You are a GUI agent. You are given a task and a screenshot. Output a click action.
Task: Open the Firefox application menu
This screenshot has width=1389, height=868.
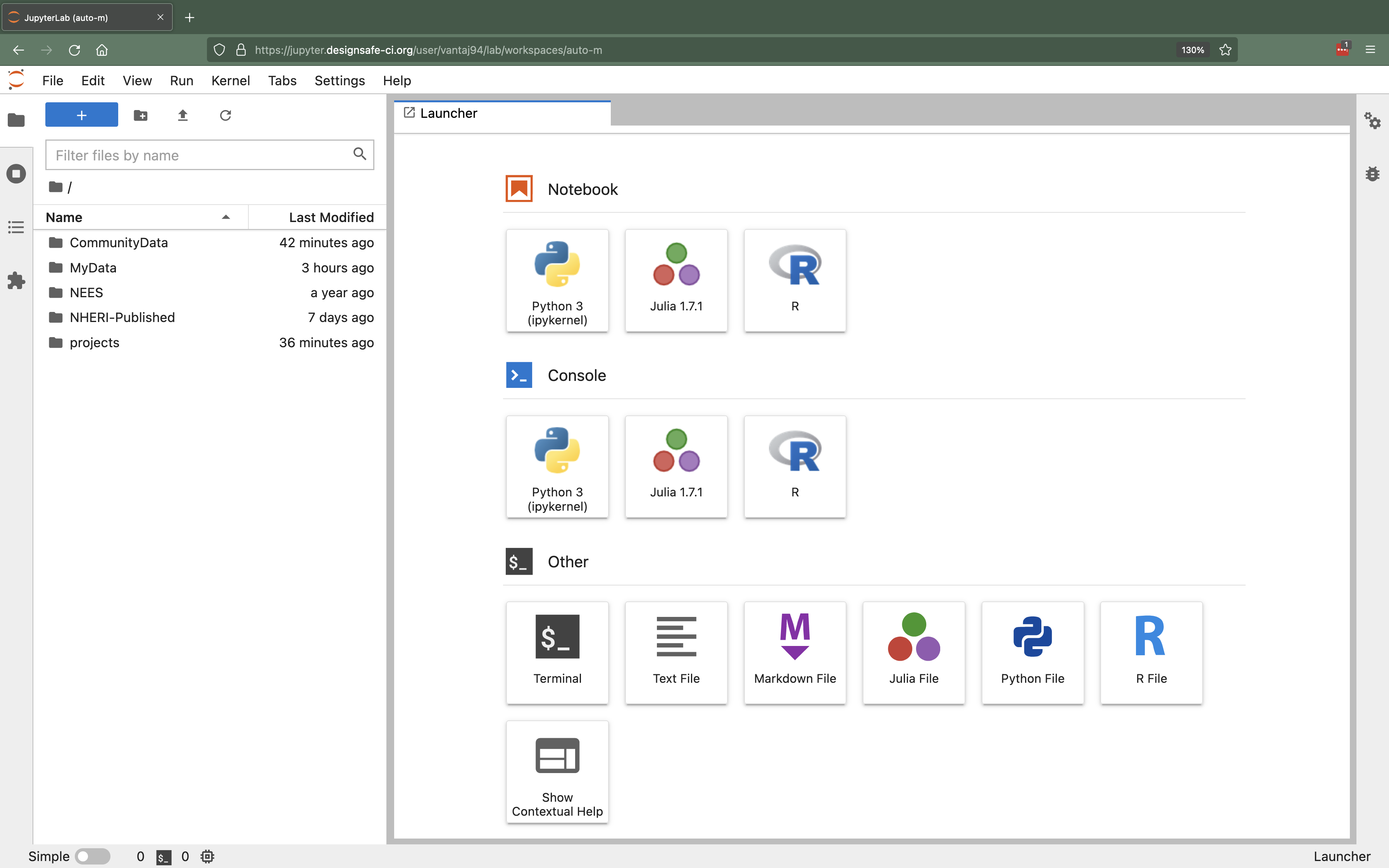[1371, 50]
